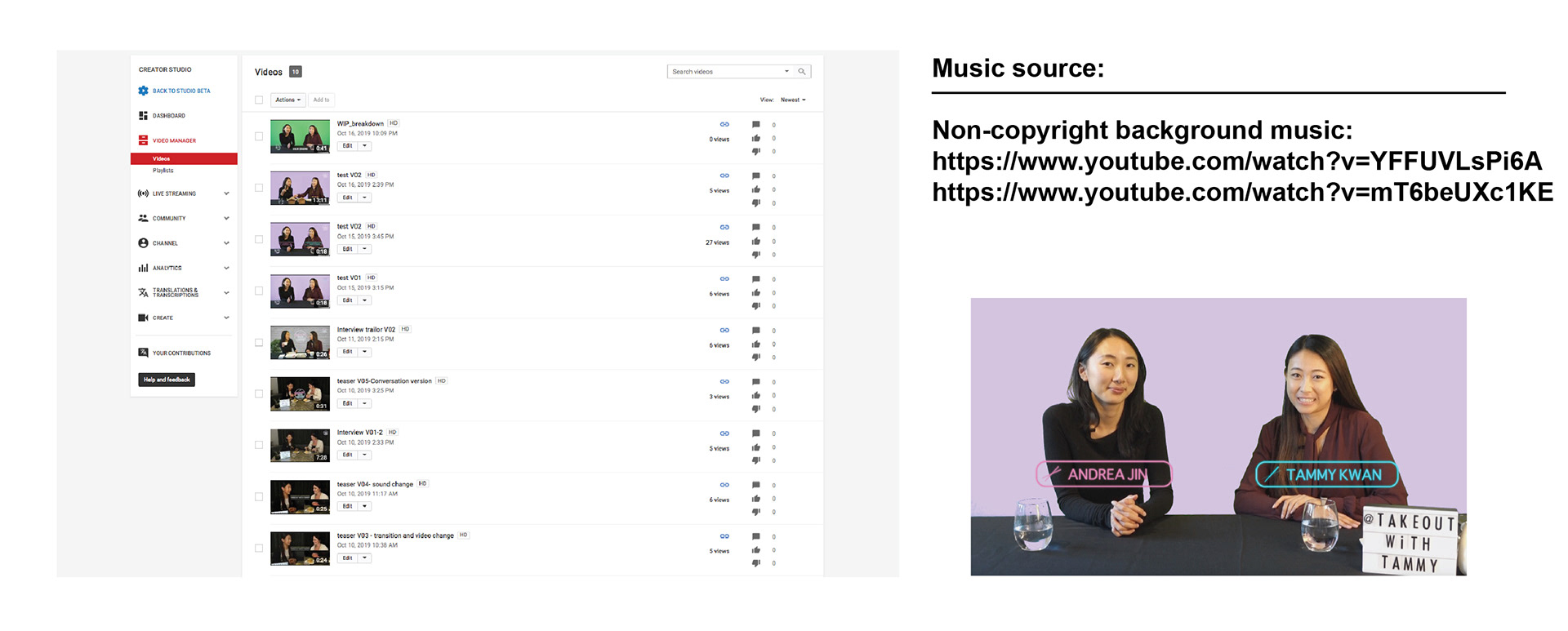Click the Analytics bar chart icon

(143, 268)
